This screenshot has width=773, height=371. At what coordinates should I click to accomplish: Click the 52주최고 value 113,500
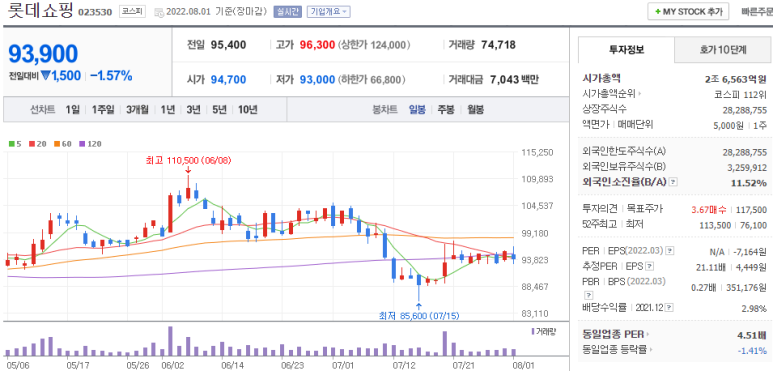point(715,225)
